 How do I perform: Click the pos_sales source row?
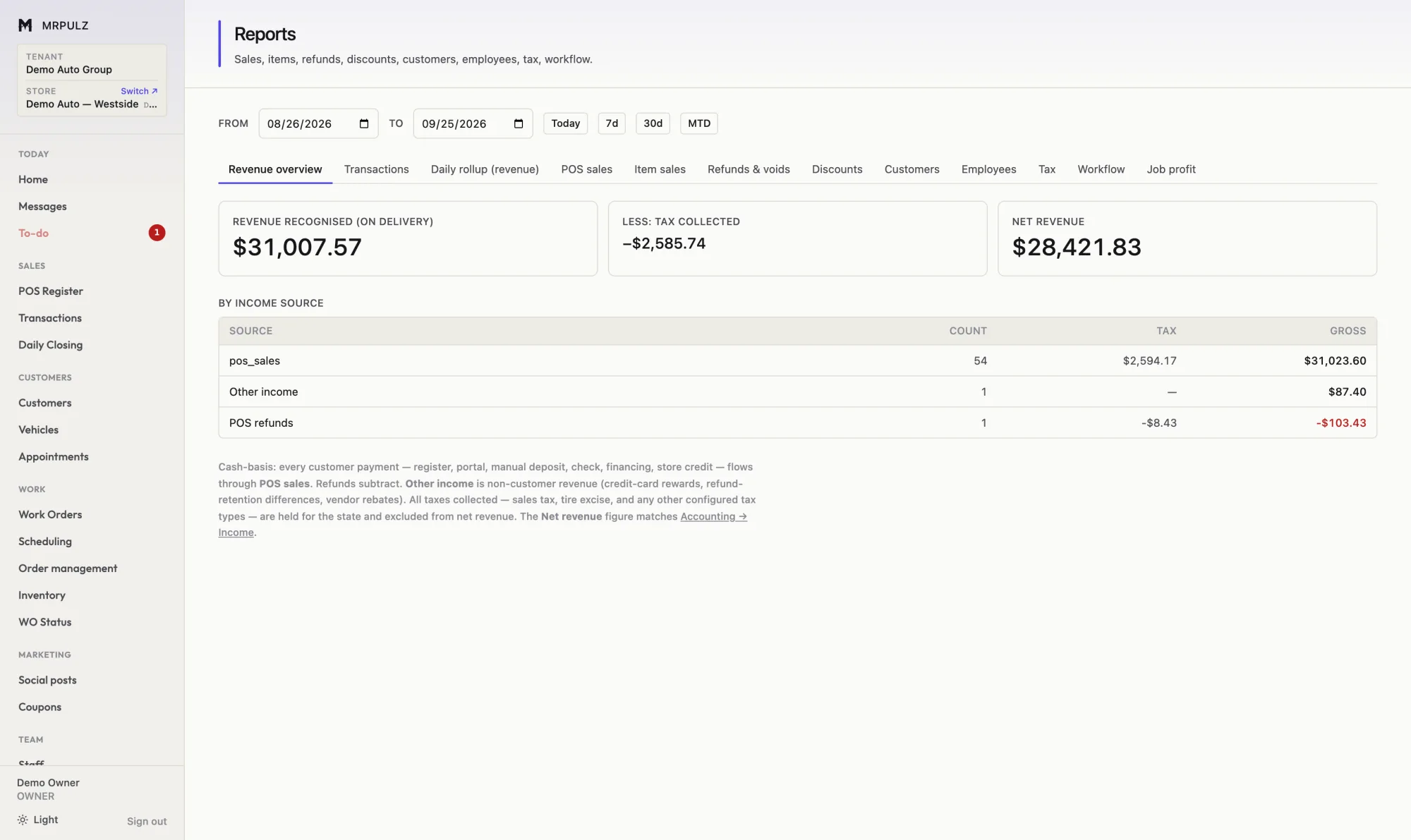pyautogui.click(x=797, y=360)
